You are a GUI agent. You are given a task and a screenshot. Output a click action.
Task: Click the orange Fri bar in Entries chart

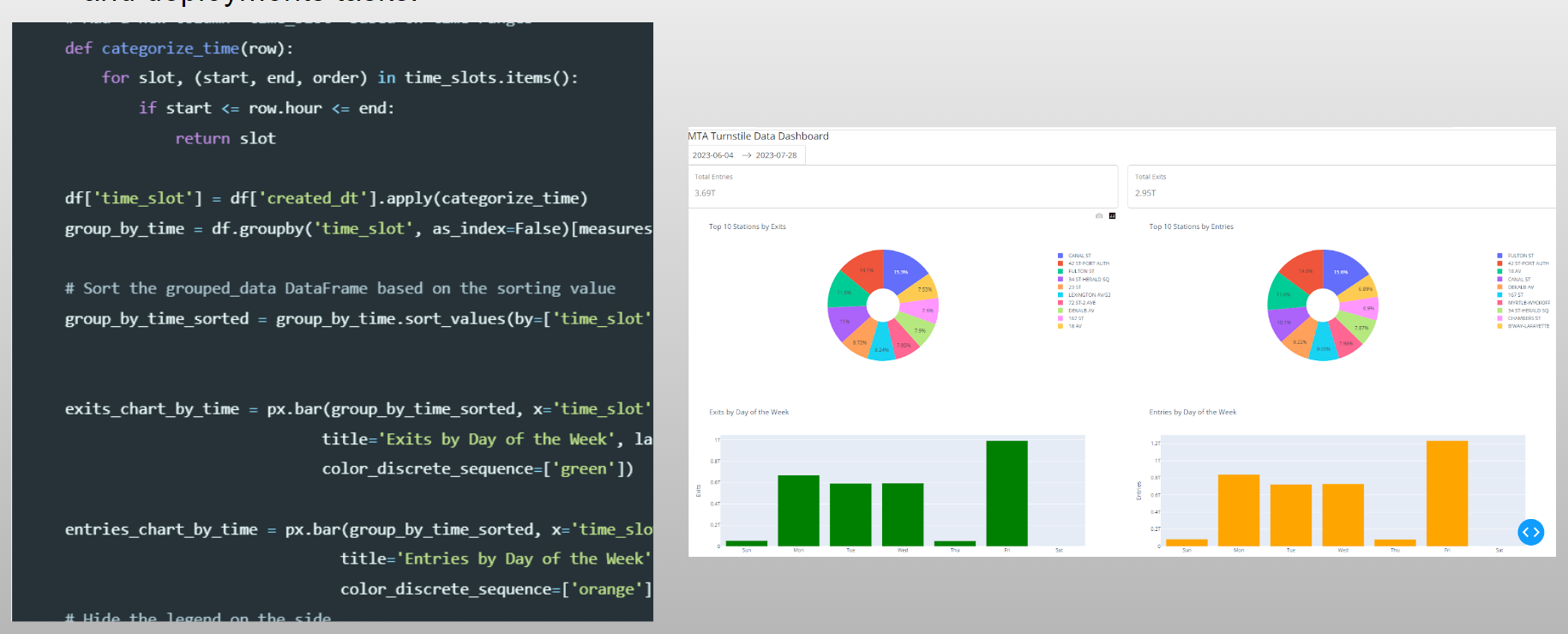coord(1447,493)
